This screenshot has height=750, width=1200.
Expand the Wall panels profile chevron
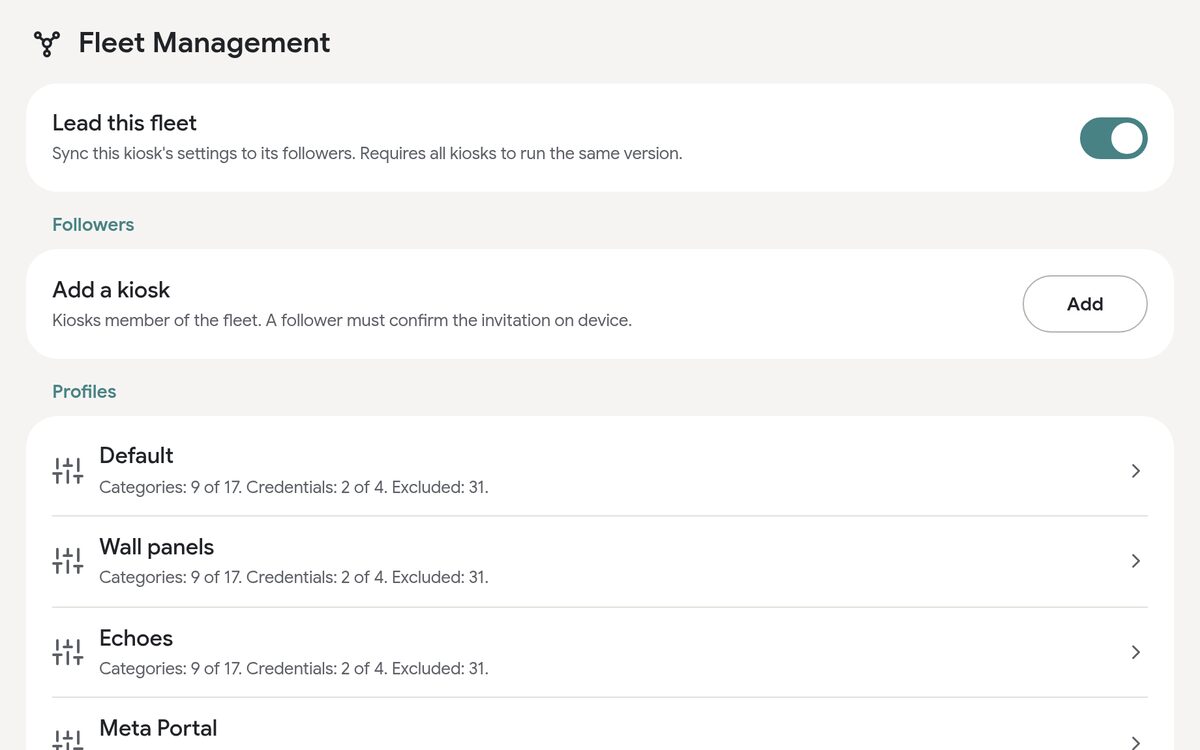[x=1135, y=561]
